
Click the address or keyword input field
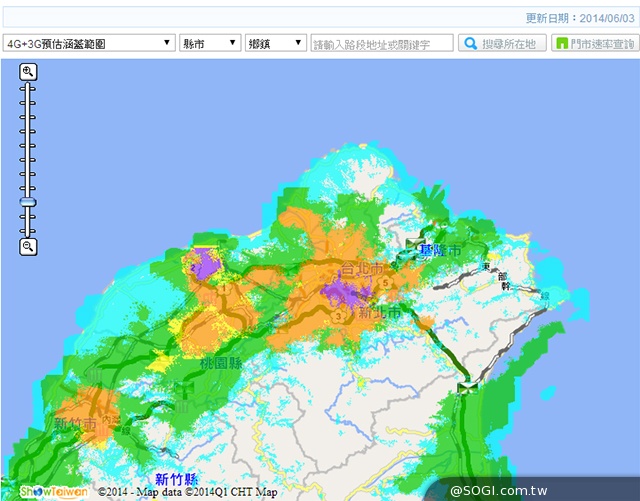(382, 44)
